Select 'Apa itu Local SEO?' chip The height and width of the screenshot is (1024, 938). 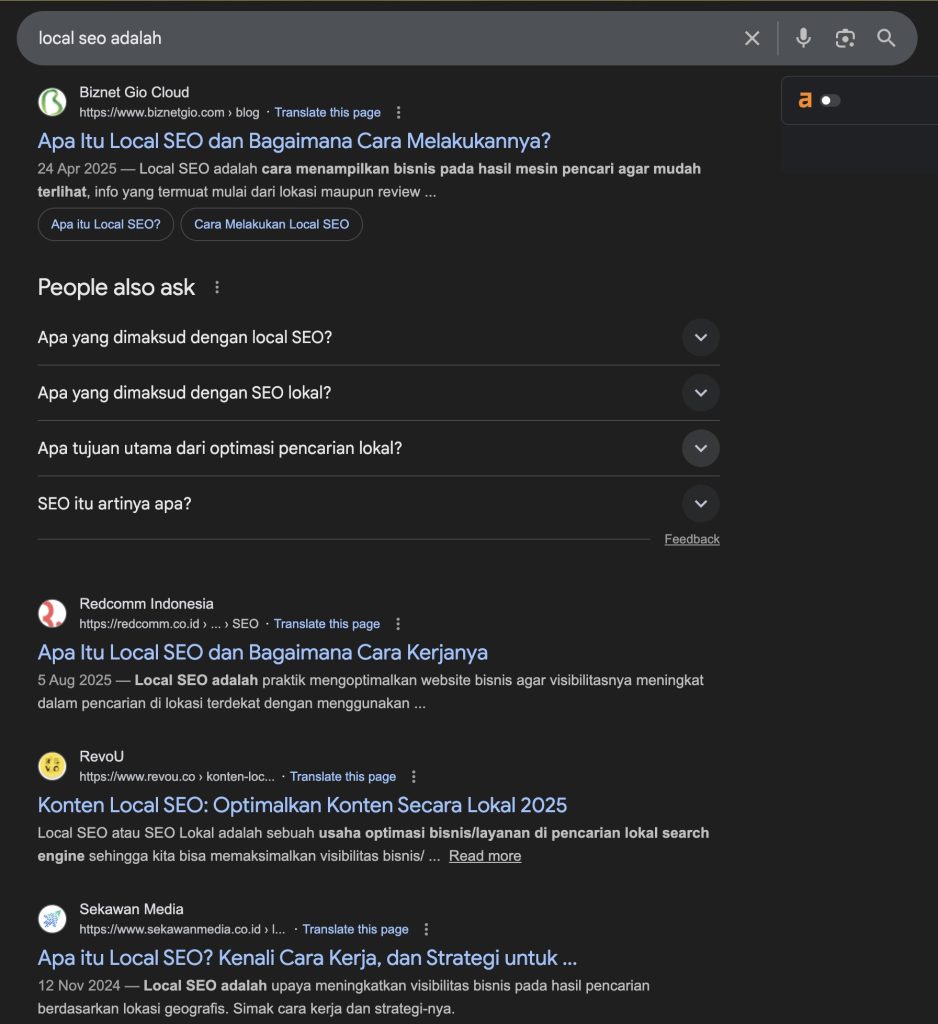click(106, 224)
